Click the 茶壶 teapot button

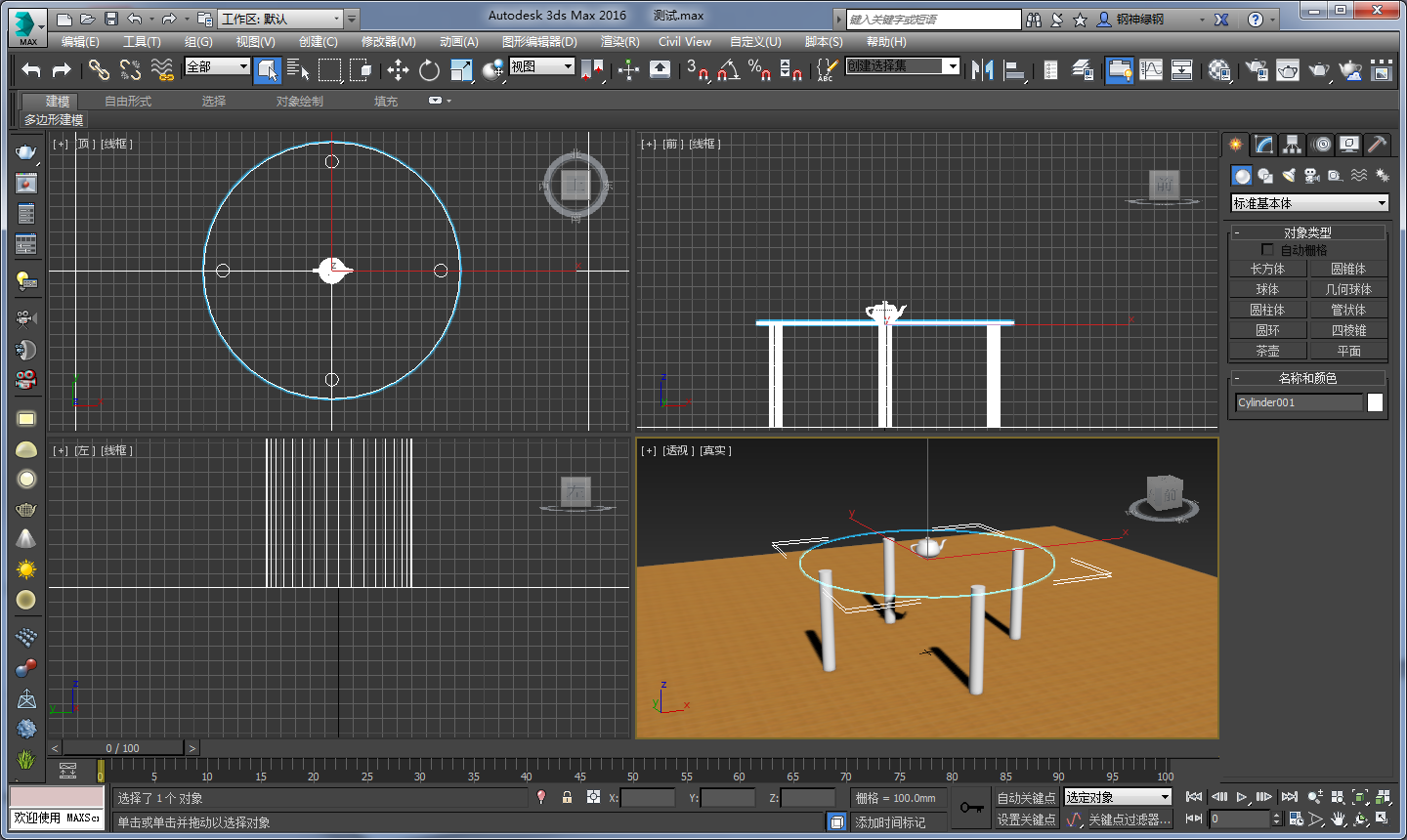(1267, 351)
